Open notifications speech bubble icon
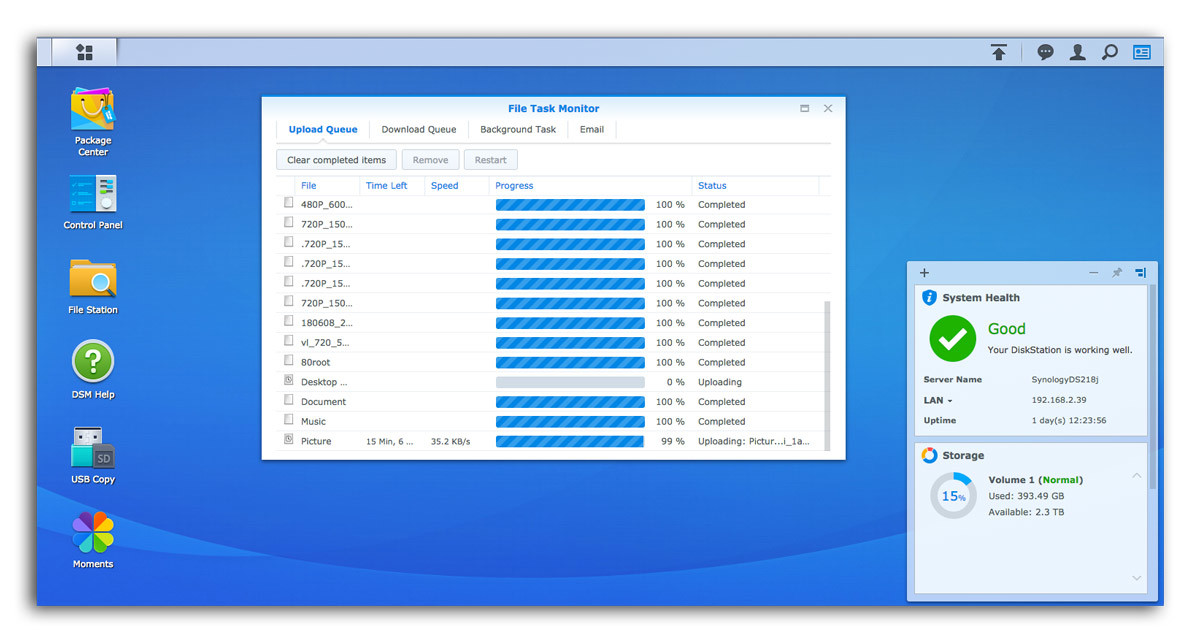This screenshot has width=1200, height=642. point(1045,52)
